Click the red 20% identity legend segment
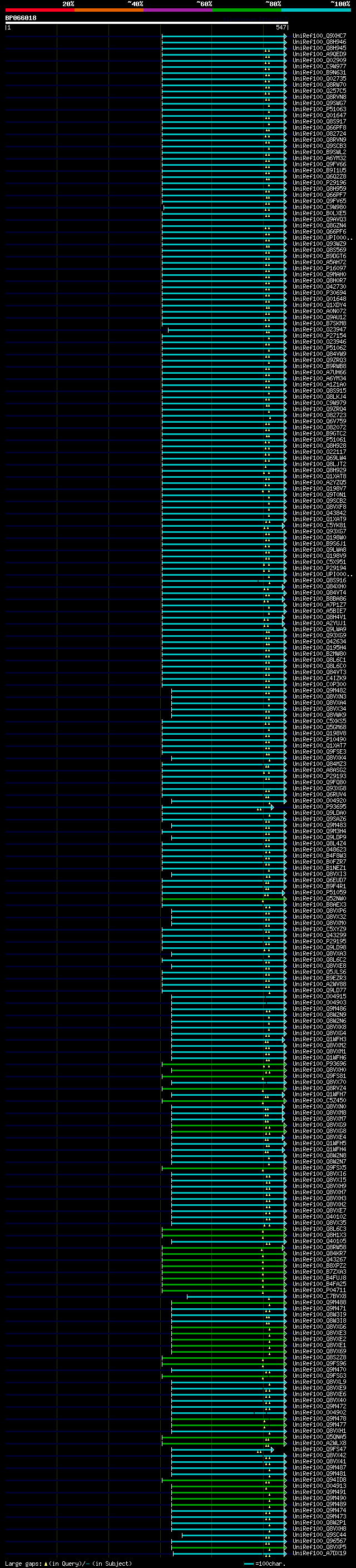356x1568 pixels. tap(39, 10)
